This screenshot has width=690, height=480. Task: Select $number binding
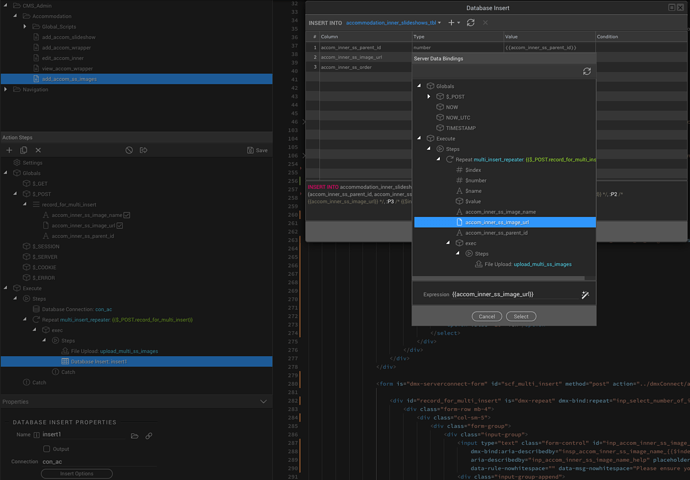(471, 180)
